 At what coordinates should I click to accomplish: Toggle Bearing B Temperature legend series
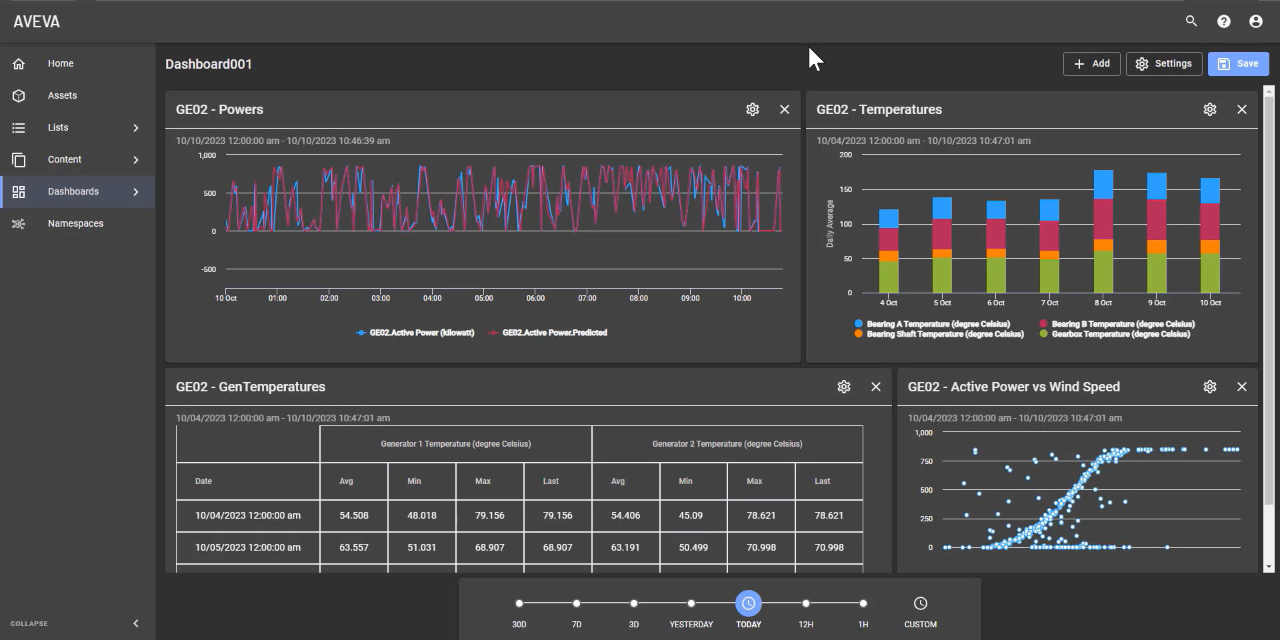pos(1117,324)
